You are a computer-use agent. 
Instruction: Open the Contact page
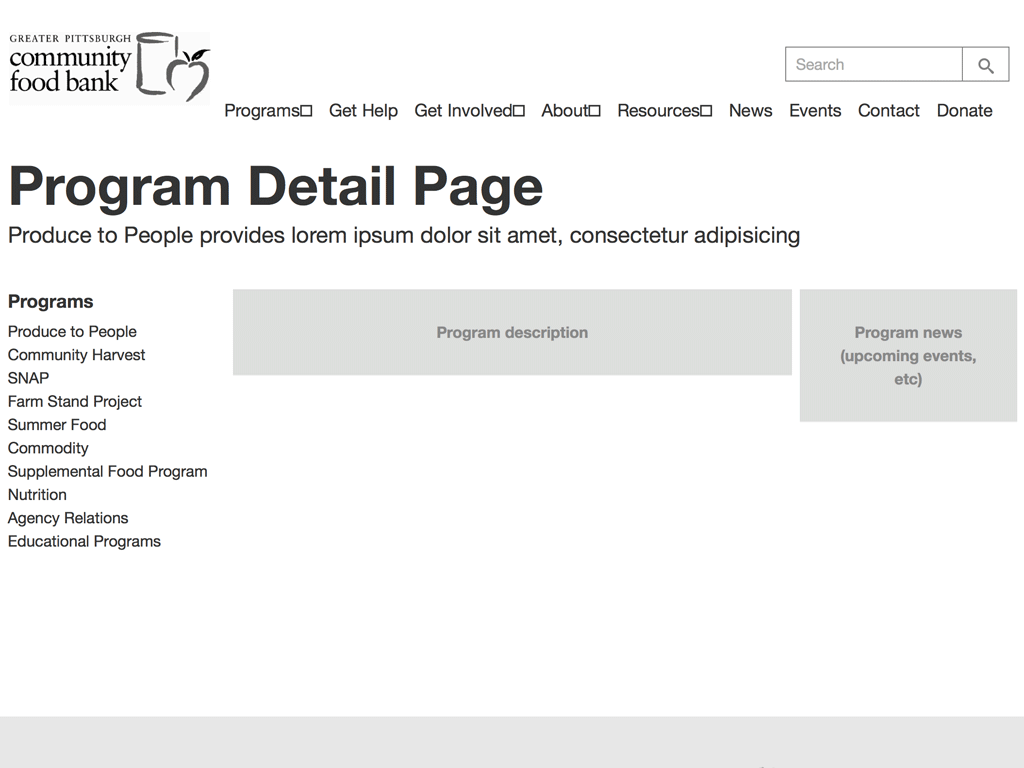tap(888, 111)
